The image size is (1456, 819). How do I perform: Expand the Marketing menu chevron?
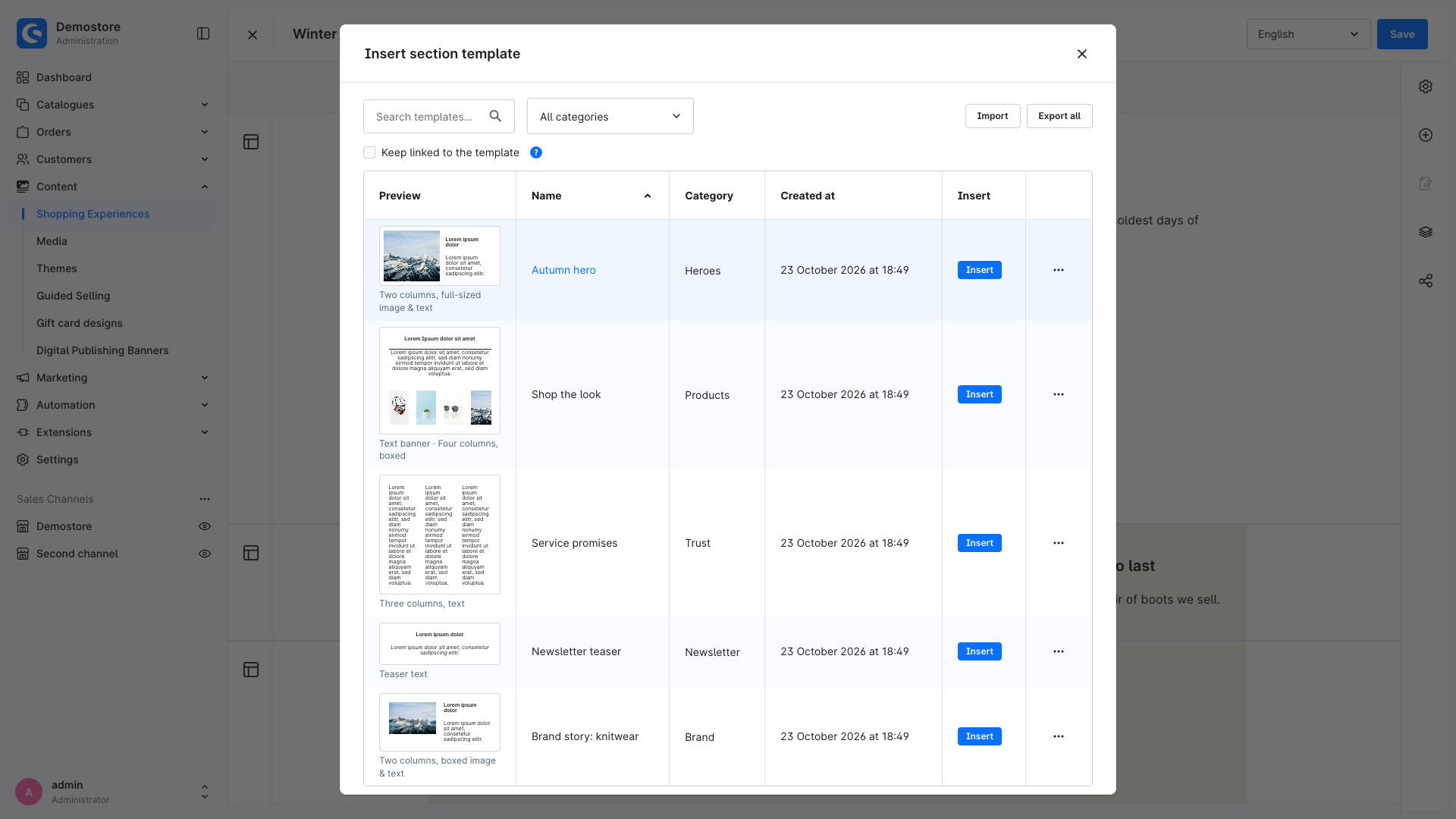[x=205, y=378]
